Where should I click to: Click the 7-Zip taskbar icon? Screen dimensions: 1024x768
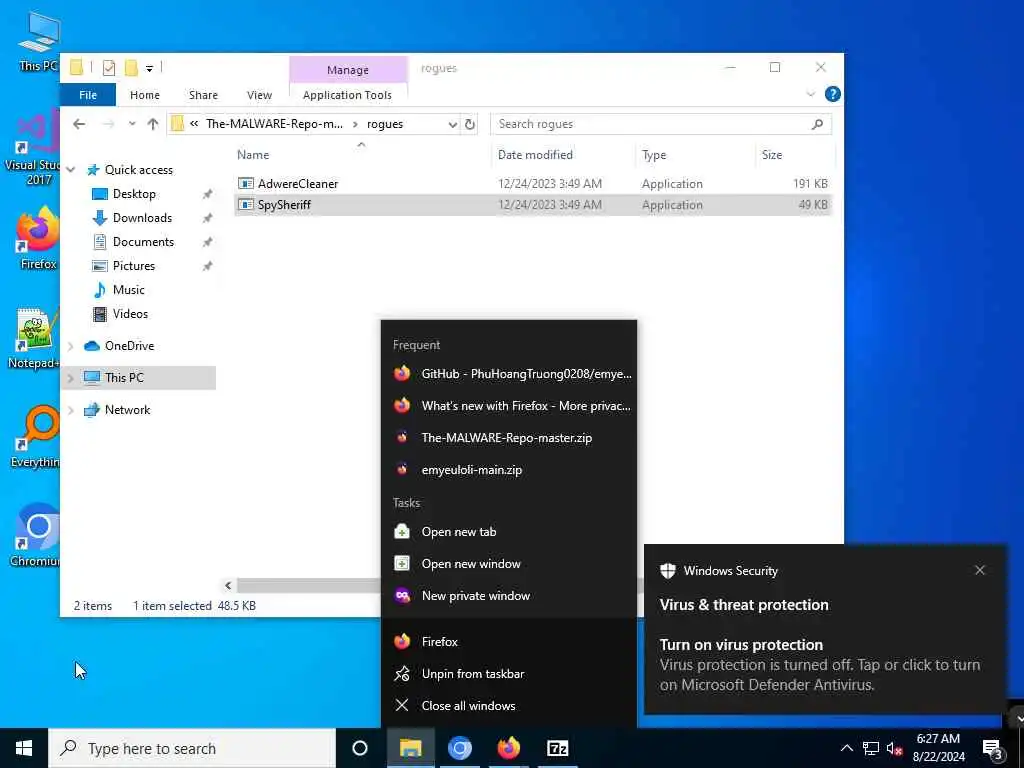(x=558, y=748)
